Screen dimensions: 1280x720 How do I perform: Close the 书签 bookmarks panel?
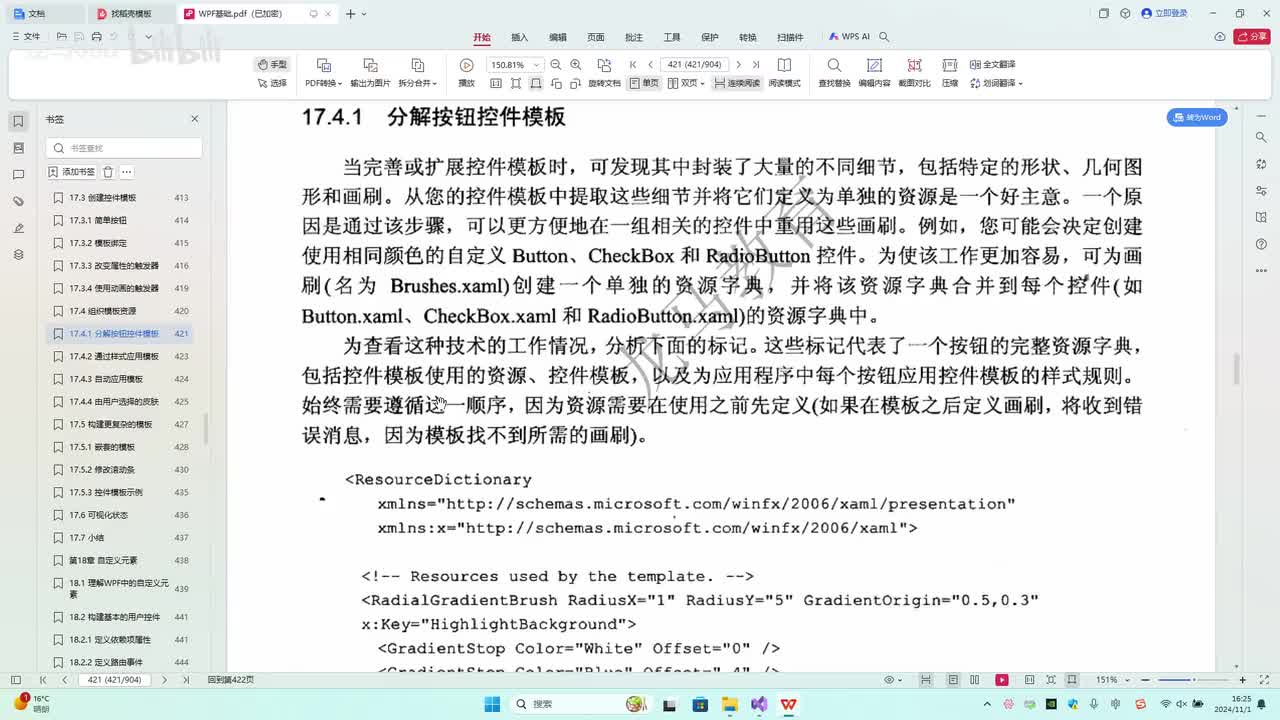195,119
